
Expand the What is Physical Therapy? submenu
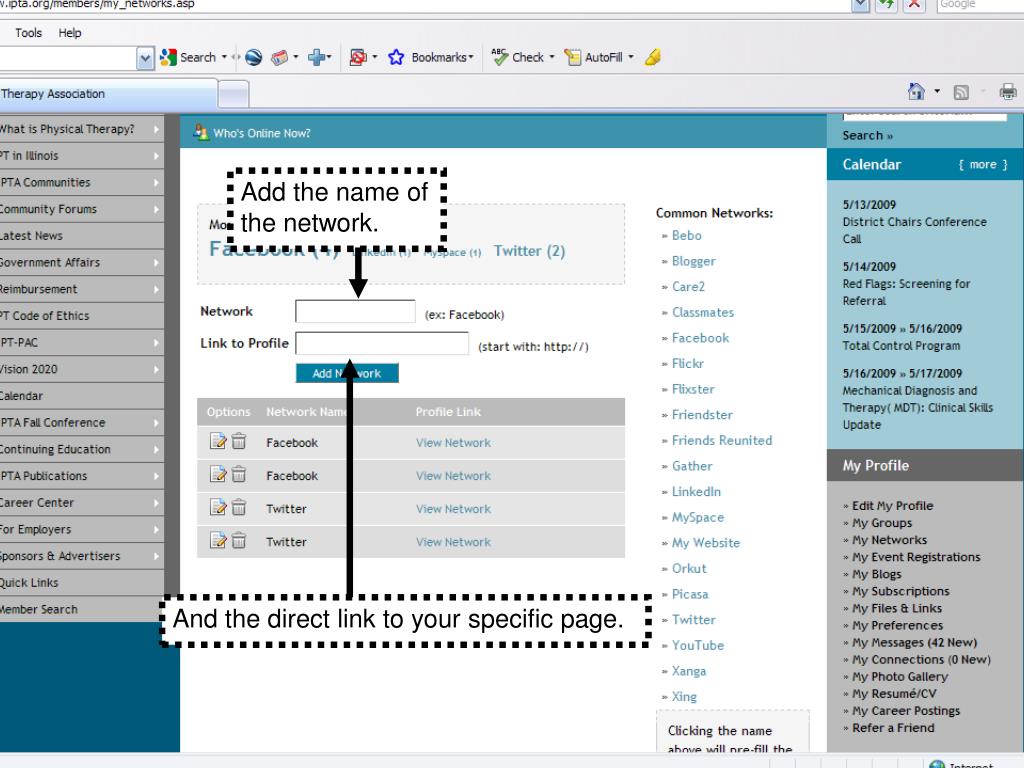156,129
